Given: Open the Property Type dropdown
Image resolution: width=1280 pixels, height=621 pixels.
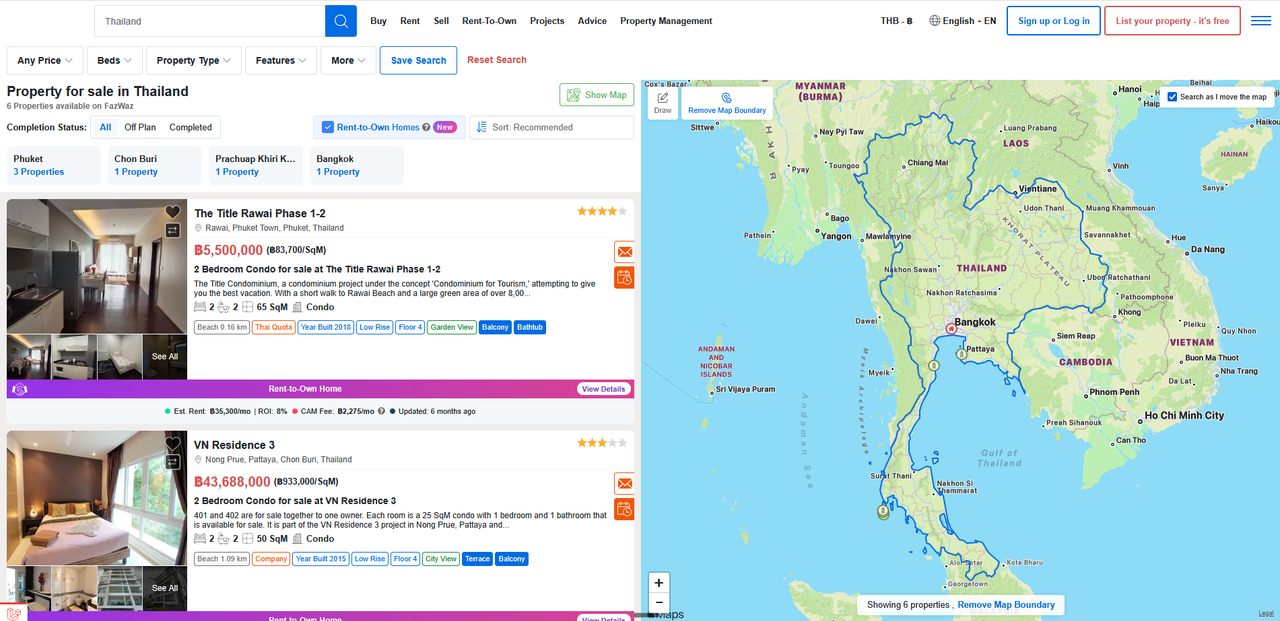Looking at the screenshot, I should click(x=194, y=60).
